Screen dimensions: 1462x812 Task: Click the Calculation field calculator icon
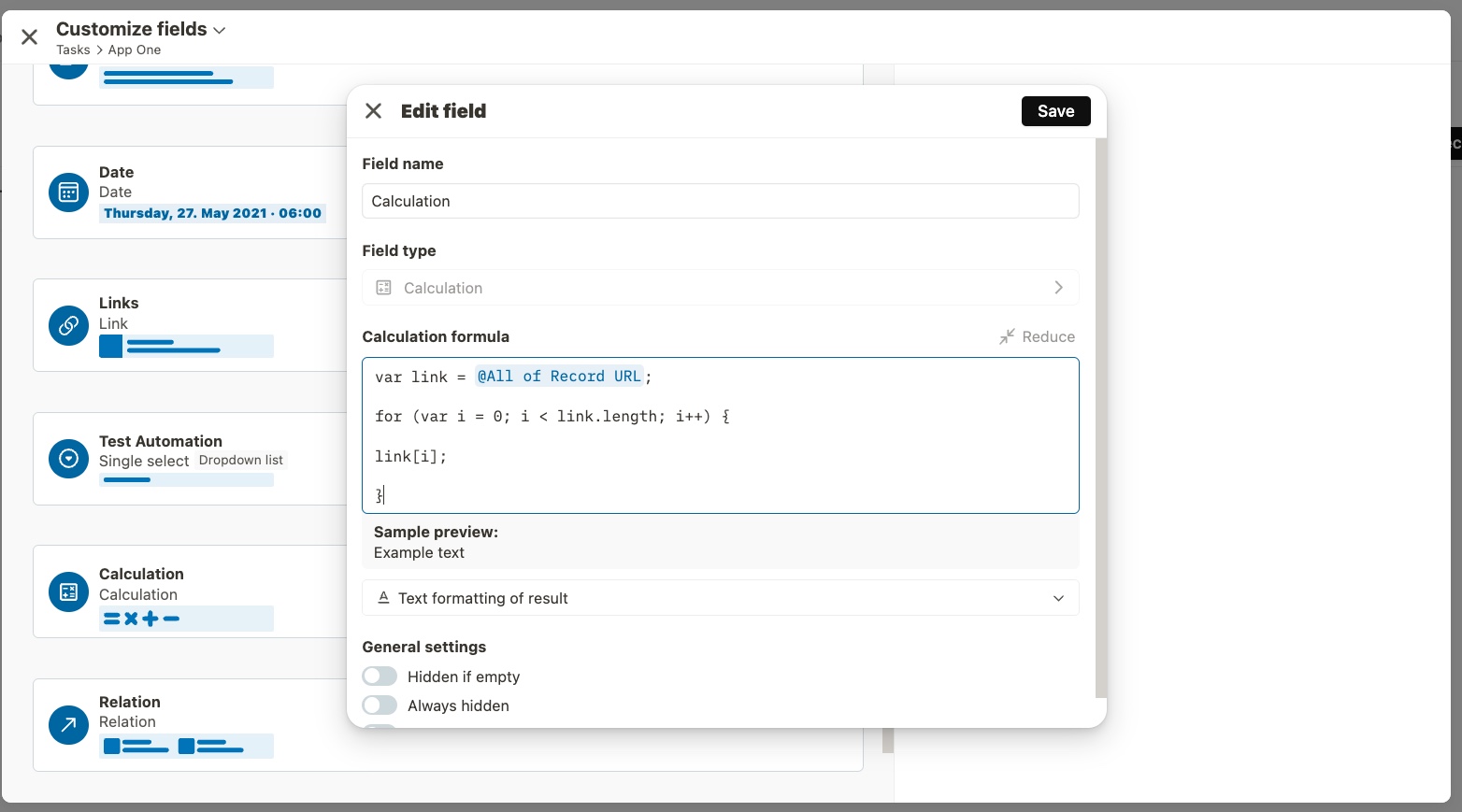coord(68,591)
